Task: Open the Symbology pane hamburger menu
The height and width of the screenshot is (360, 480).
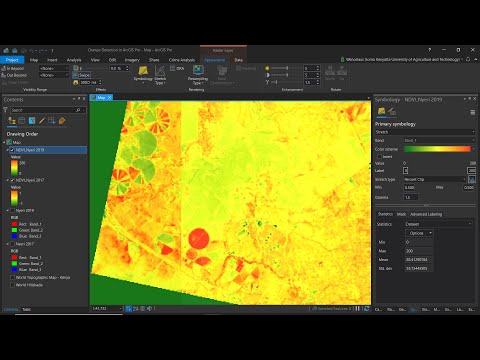Action: [x=473, y=112]
